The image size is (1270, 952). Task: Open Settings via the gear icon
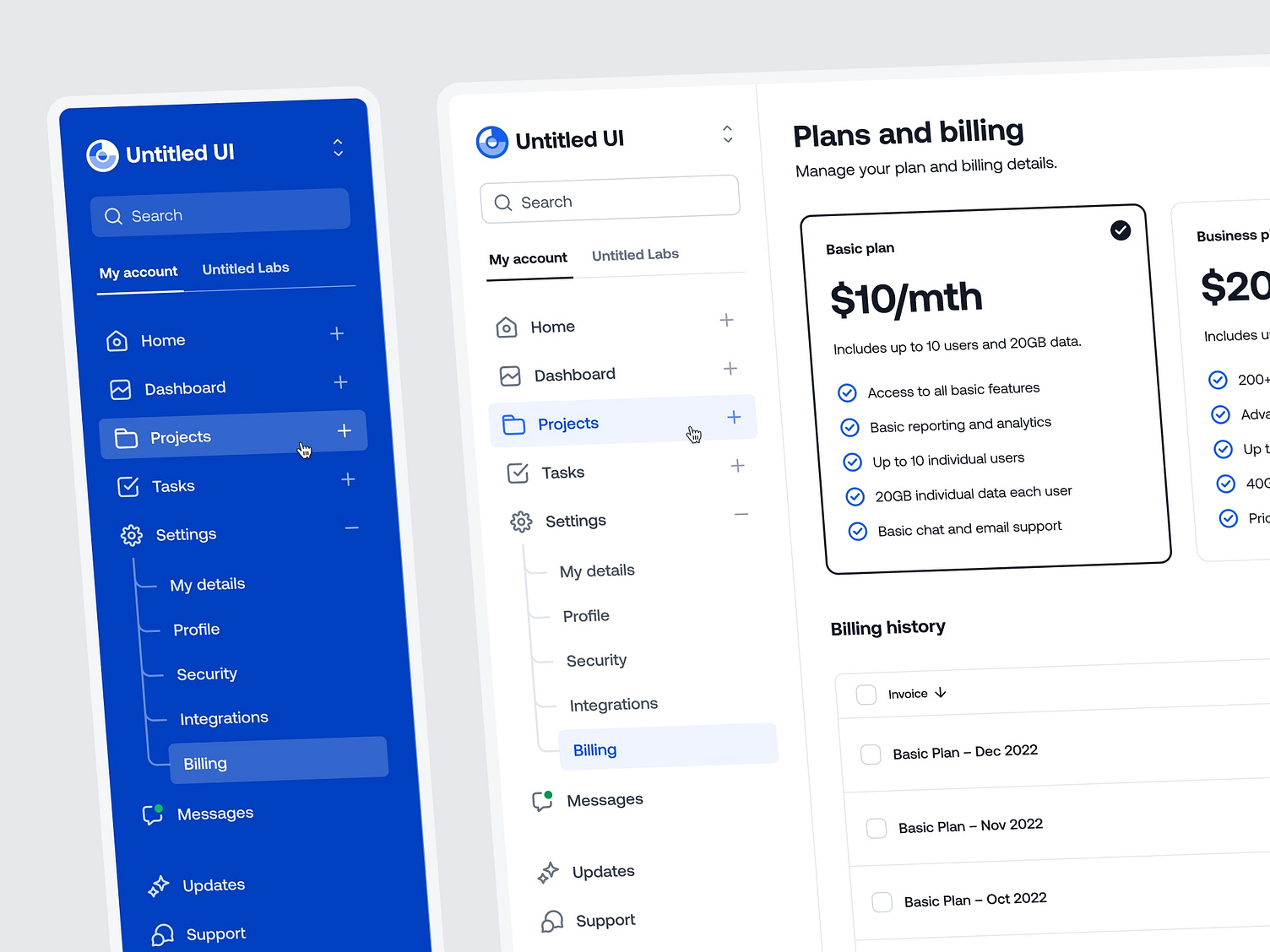point(521,521)
